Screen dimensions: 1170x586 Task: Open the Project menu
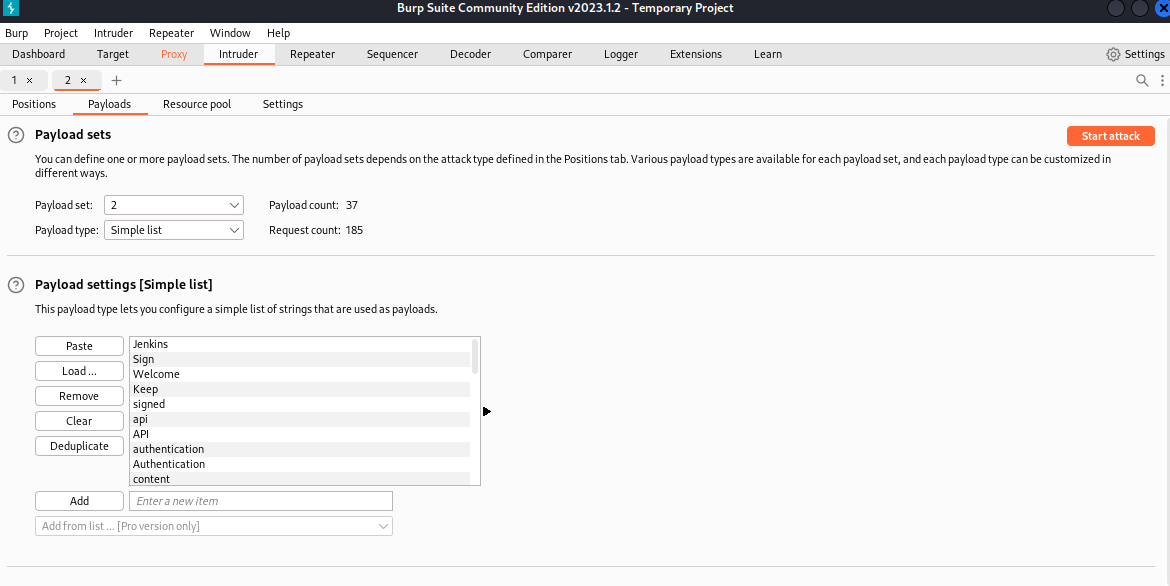tap(60, 33)
